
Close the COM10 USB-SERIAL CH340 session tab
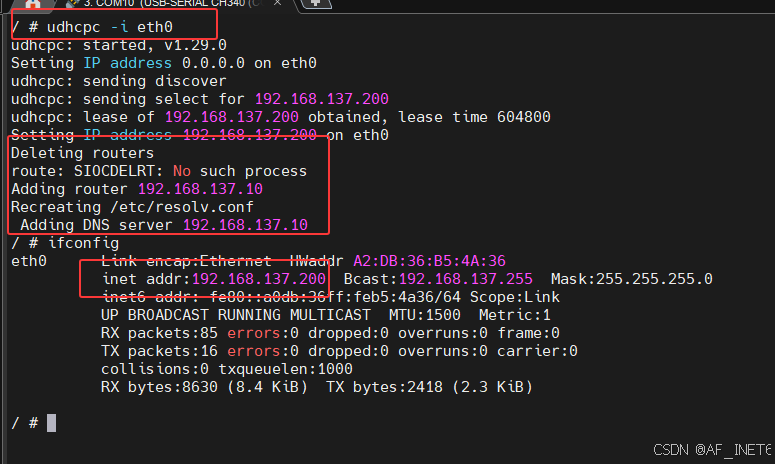pos(278,3)
